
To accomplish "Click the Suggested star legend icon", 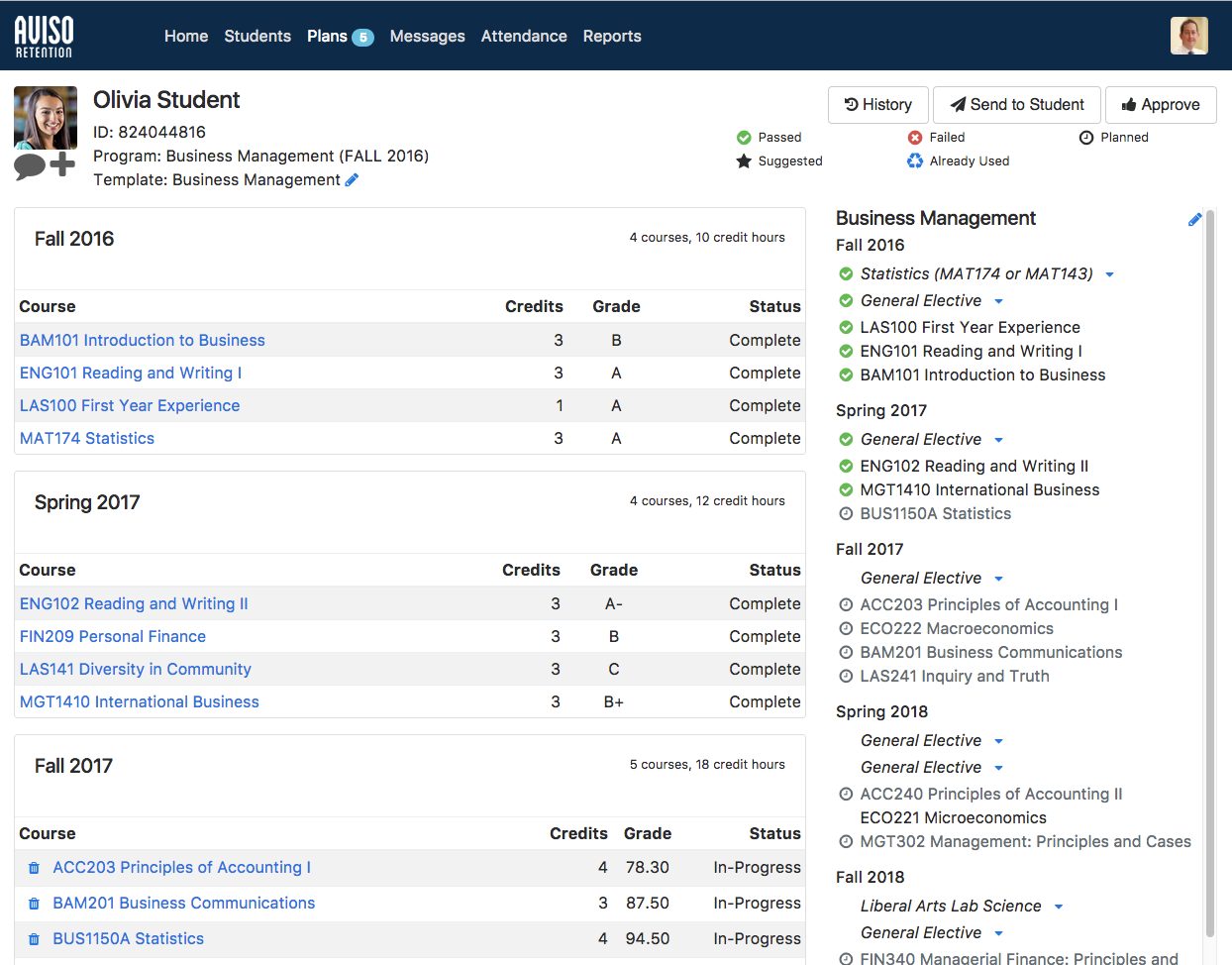I will [744, 161].
